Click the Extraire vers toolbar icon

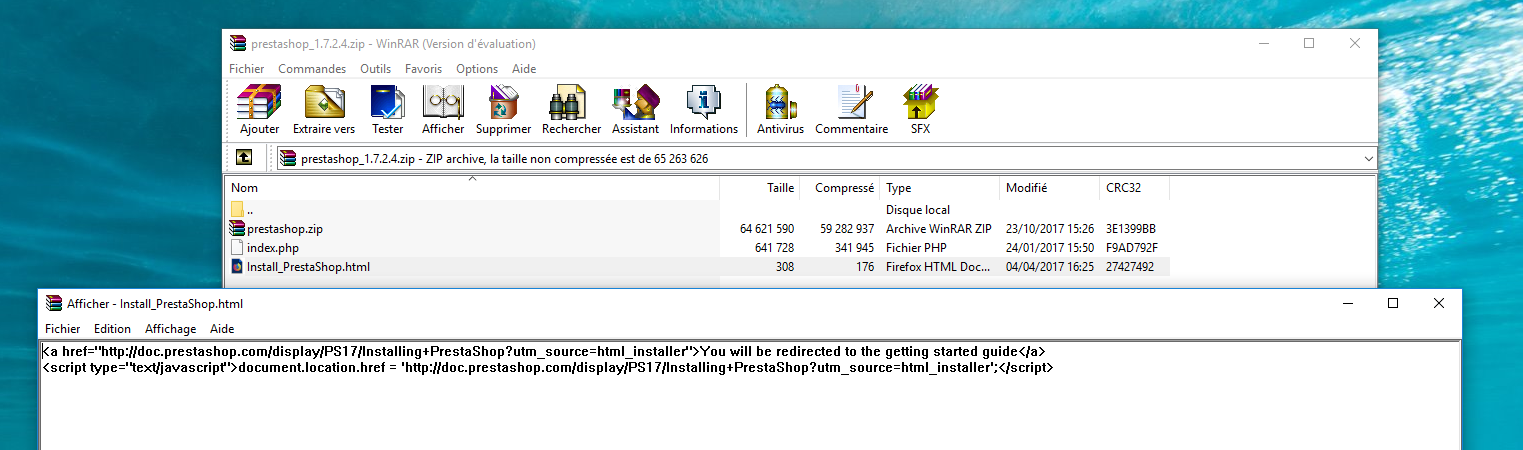tap(324, 102)
